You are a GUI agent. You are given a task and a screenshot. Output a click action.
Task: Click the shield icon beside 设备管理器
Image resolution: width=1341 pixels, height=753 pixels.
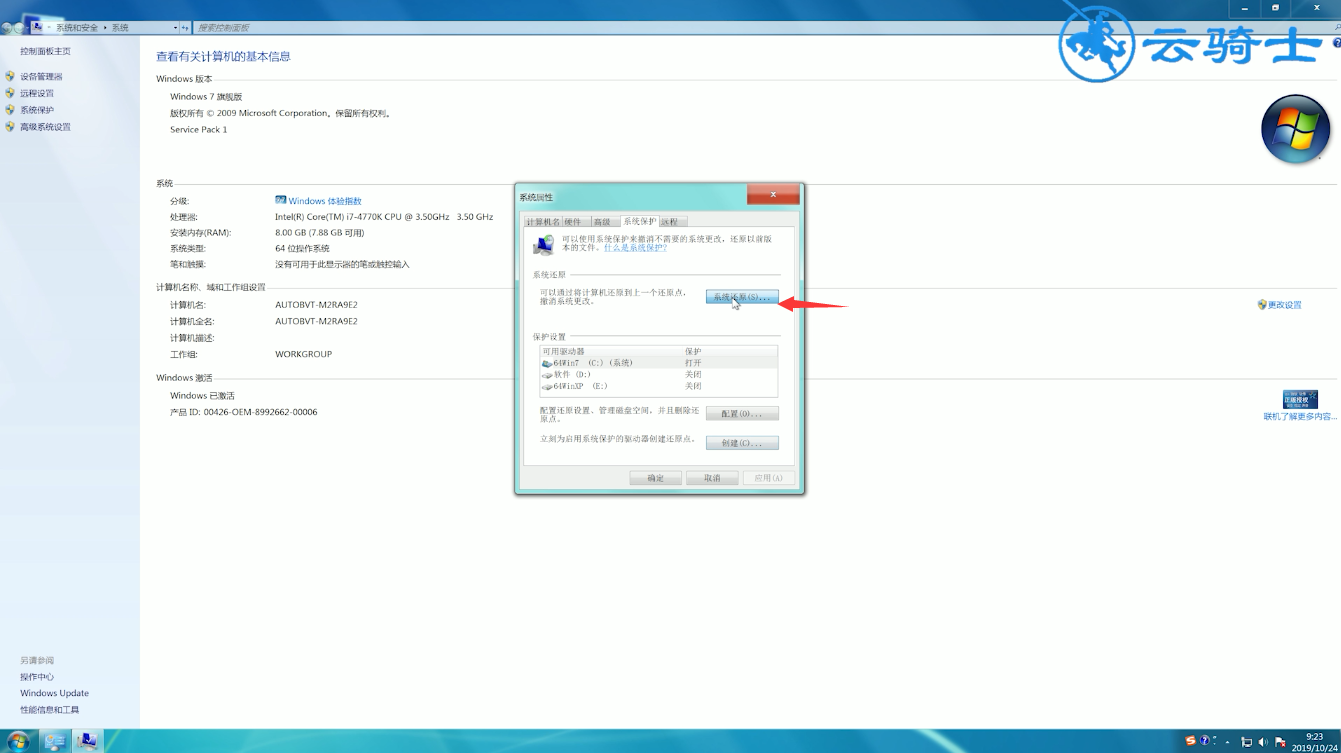click(x=11, y=77)
